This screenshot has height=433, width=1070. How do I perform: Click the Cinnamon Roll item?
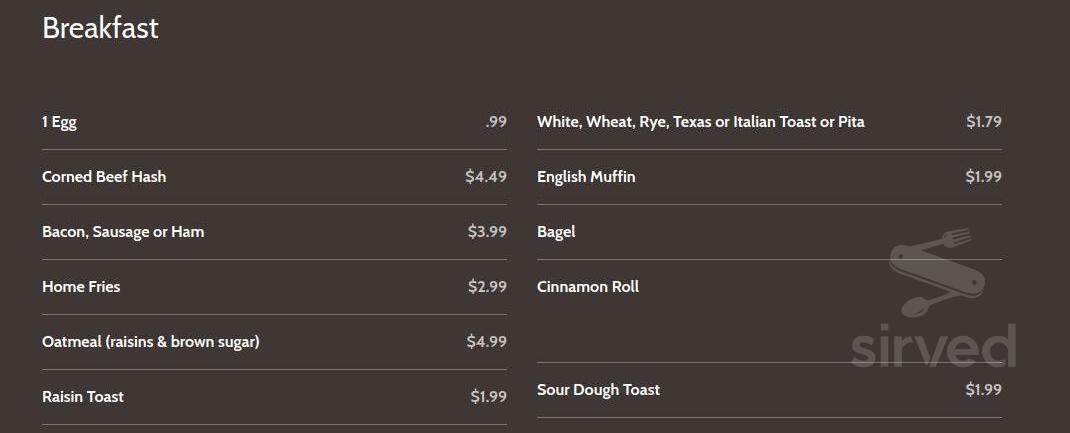tap(588, 287)
